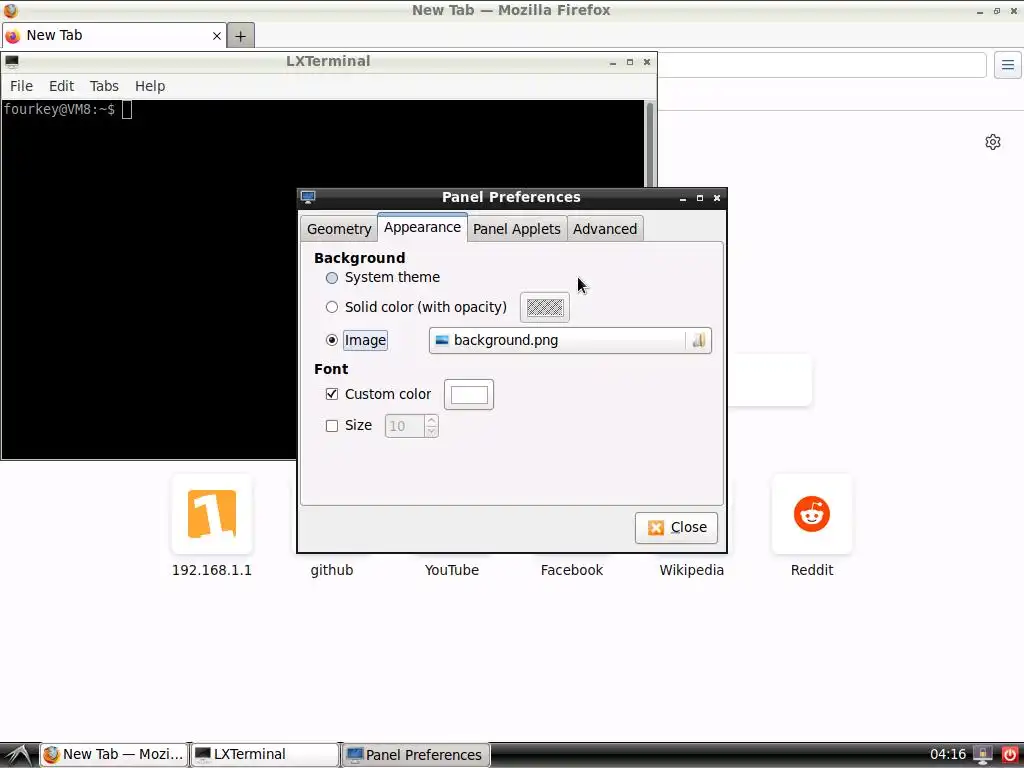This screenshot has width=1024, height=768.
Task: Click the font size number field
Action: tap(404, 426)
